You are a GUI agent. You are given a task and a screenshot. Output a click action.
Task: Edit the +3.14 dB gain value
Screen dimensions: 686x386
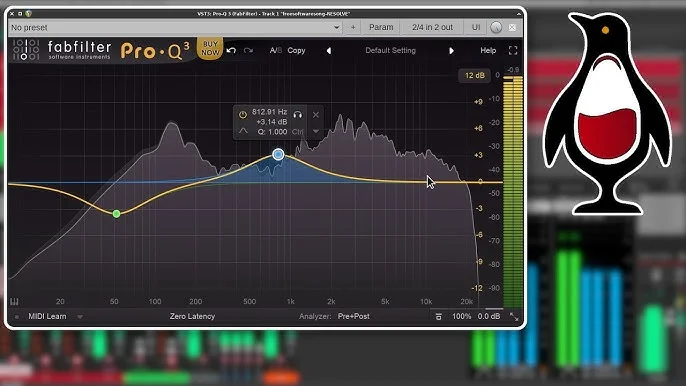(x=272, y=122)
